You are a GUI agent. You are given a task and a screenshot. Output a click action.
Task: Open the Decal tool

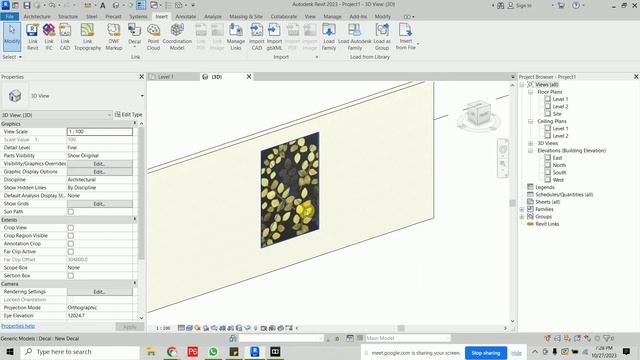point(134,35)
